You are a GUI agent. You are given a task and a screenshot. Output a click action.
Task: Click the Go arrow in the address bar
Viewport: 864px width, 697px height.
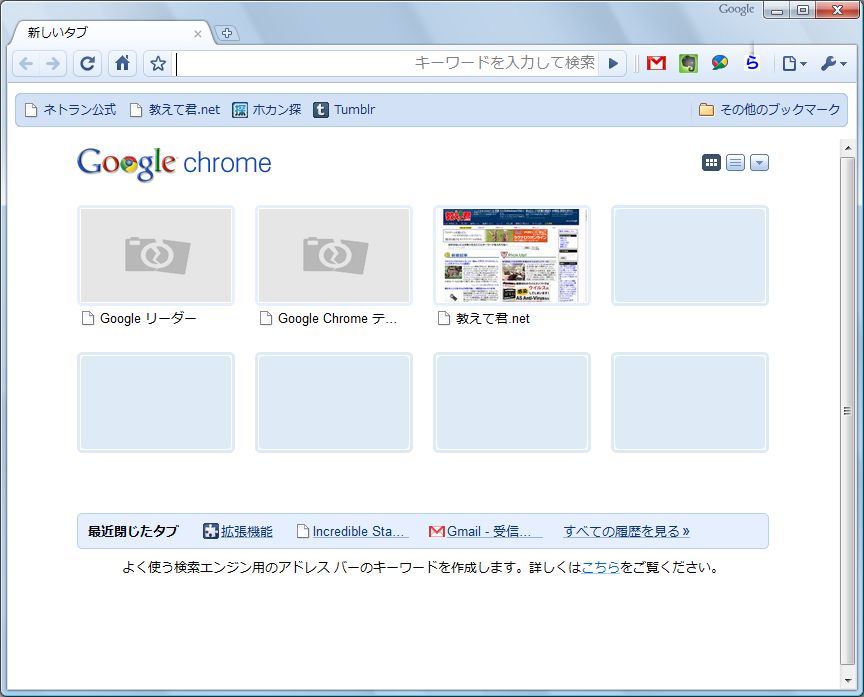[613, 63]
